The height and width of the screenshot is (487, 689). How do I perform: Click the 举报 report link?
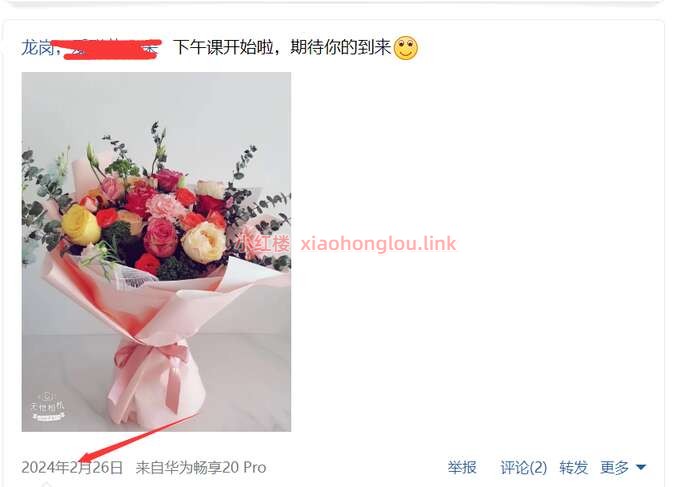[462, 467]
